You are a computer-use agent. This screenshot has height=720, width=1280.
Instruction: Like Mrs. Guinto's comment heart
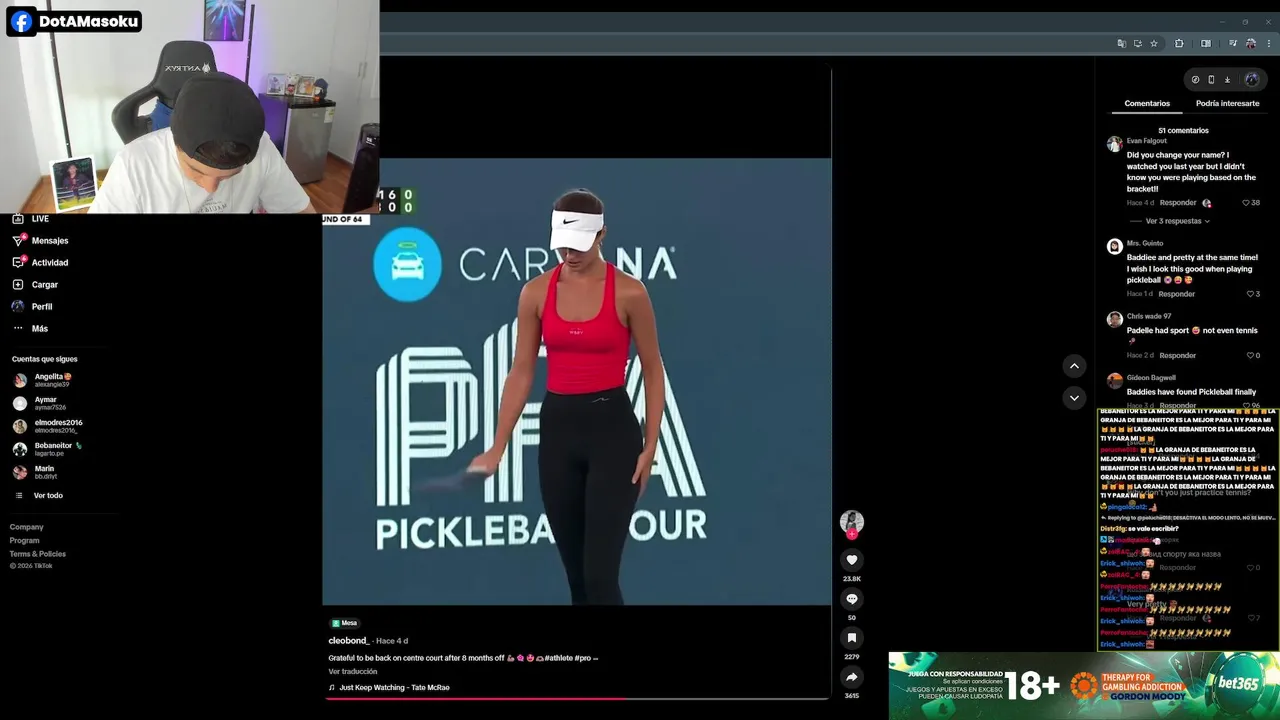[x=1250, y=294]
